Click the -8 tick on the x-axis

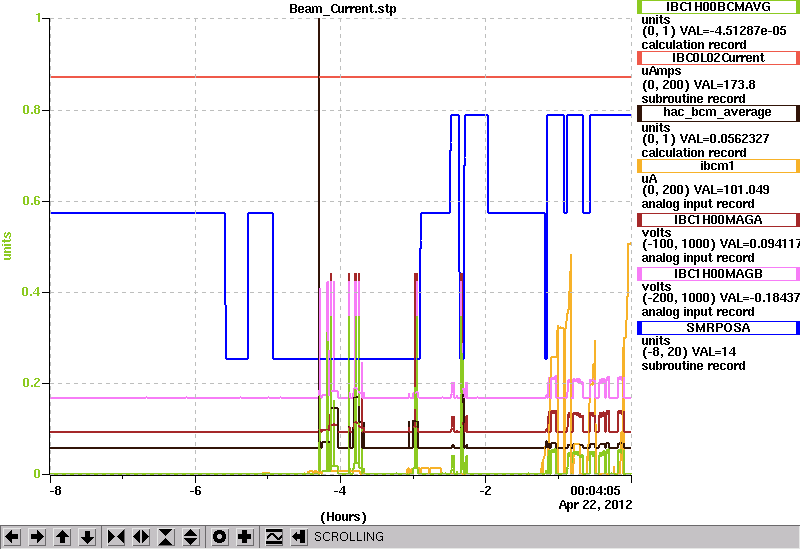point(55,491)
